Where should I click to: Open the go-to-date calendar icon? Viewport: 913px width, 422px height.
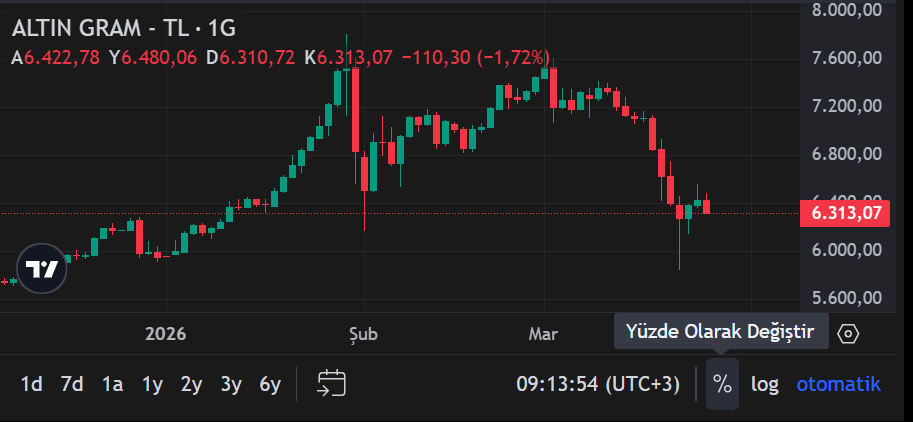pos(331,383)
